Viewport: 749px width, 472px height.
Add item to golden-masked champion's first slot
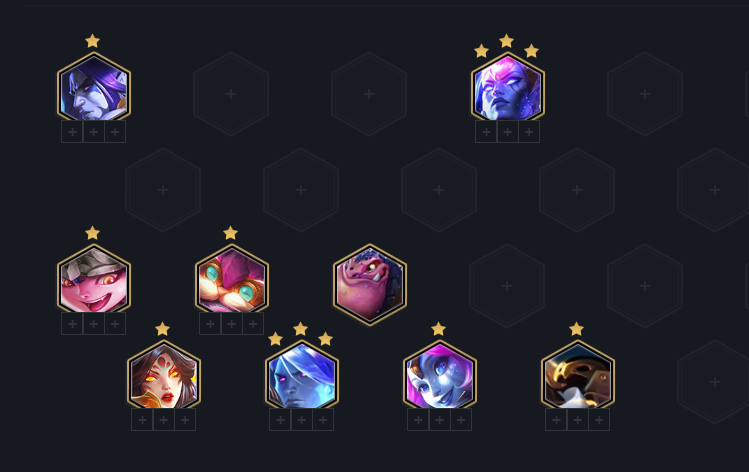(x=556, y=420)
